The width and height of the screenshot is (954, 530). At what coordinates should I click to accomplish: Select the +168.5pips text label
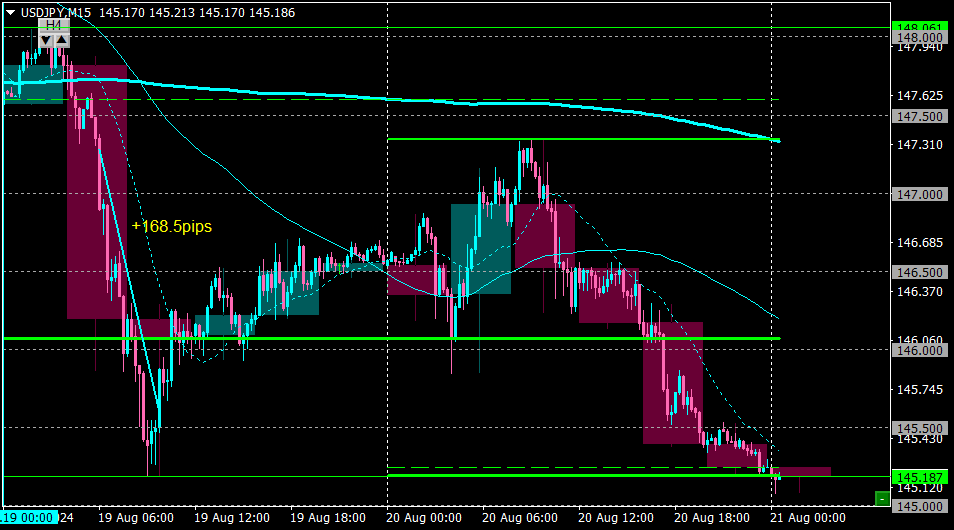point(172,226)
